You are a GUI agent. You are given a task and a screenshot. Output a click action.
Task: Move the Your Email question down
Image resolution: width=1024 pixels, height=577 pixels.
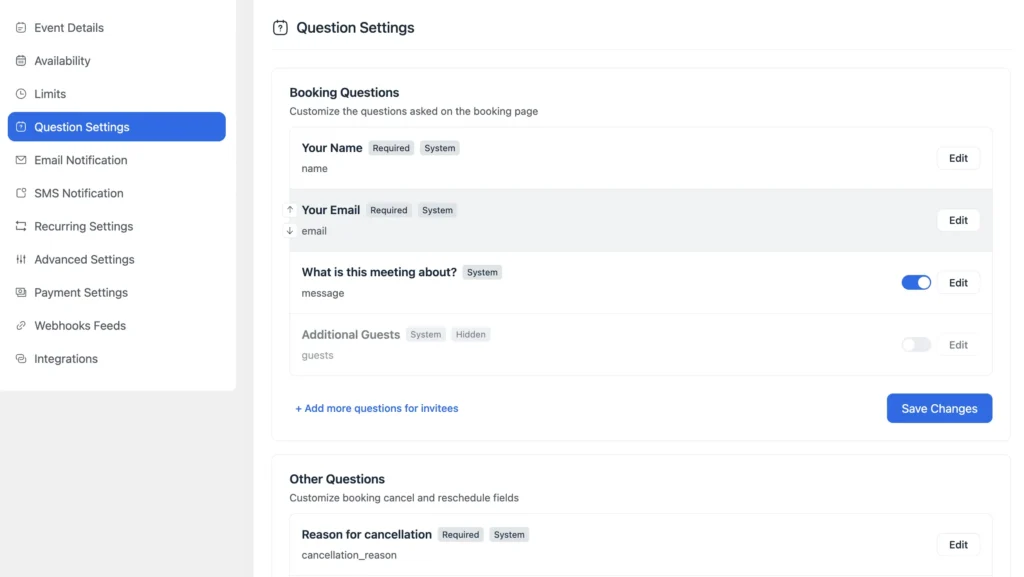(x=288, y=230)
